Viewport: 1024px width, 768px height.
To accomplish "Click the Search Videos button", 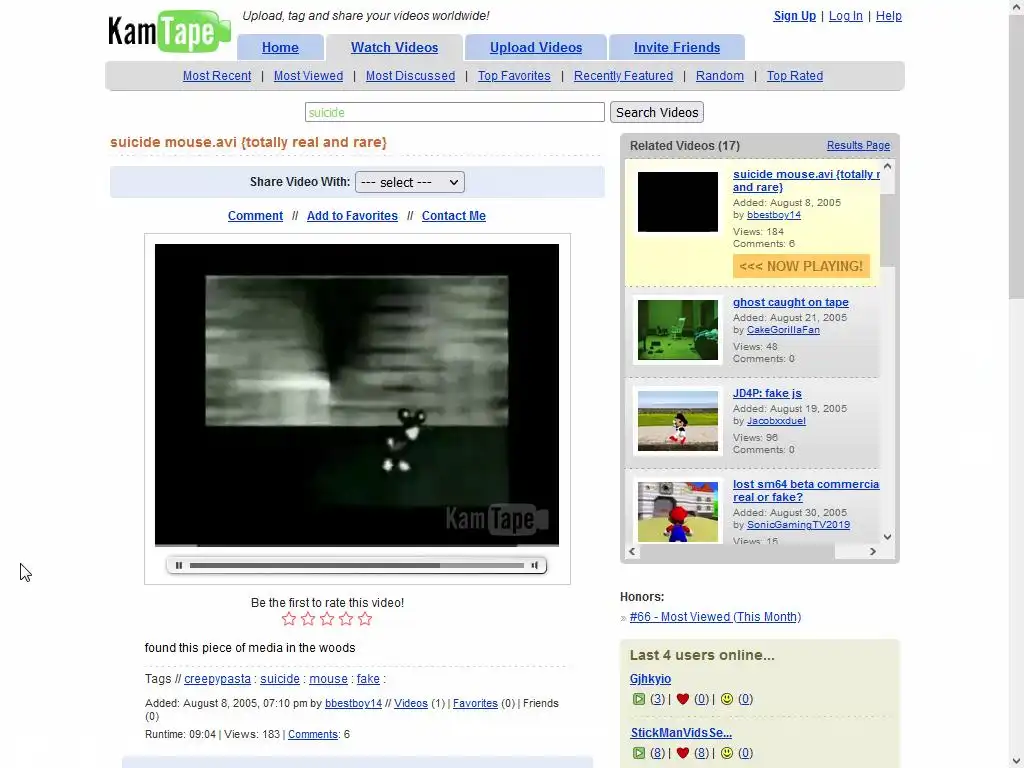I will 657,112.
